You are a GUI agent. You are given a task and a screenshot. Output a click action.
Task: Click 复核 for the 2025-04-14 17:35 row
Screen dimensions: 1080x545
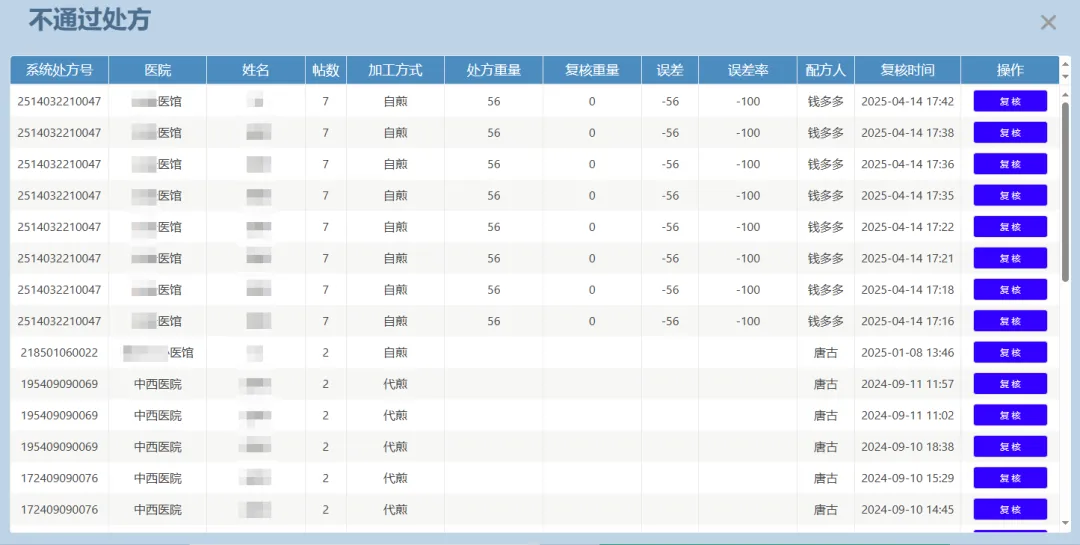(1010, 195)
